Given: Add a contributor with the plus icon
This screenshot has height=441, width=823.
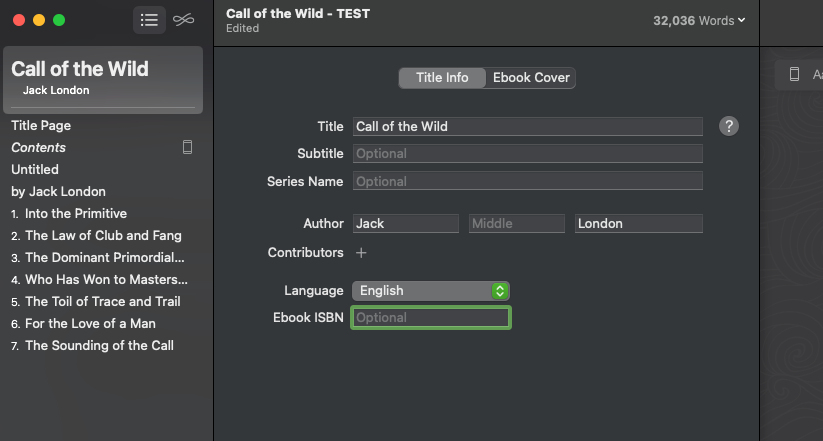Looking at the screenshot, I should point(361,253).
